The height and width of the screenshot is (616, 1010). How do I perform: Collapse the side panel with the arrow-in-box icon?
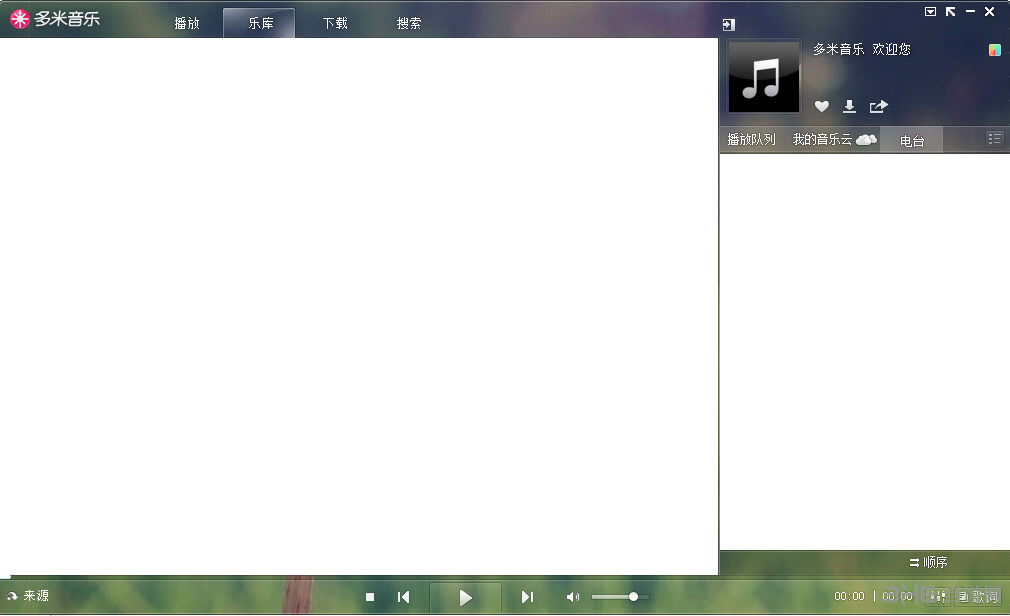click(728, 25)
